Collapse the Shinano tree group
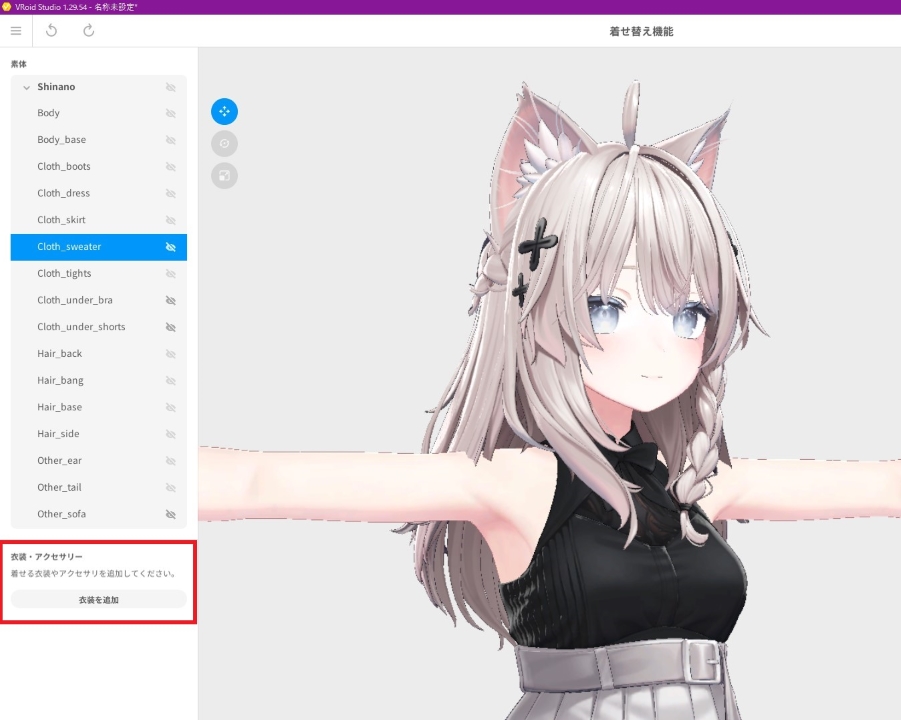 click(26, 87)
